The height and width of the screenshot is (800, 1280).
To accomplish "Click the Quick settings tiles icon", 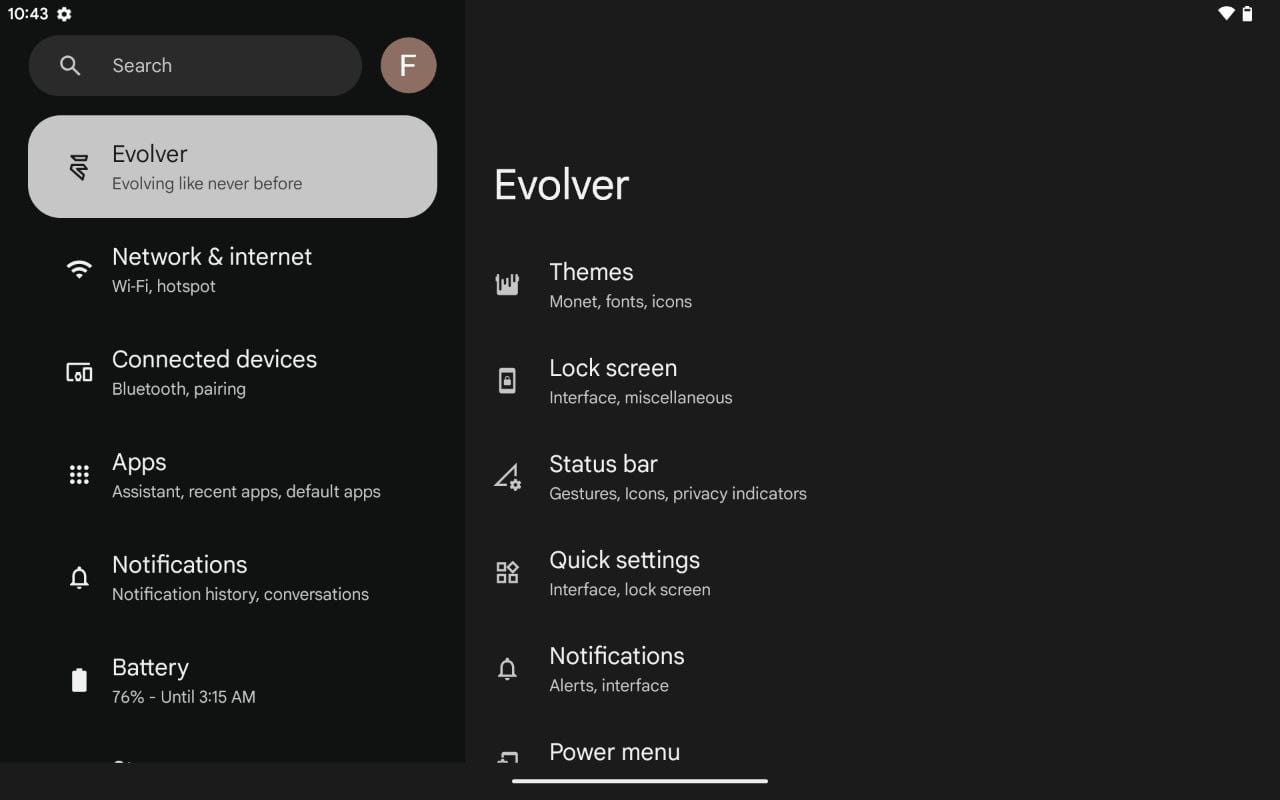I will (x=507, y=573).
